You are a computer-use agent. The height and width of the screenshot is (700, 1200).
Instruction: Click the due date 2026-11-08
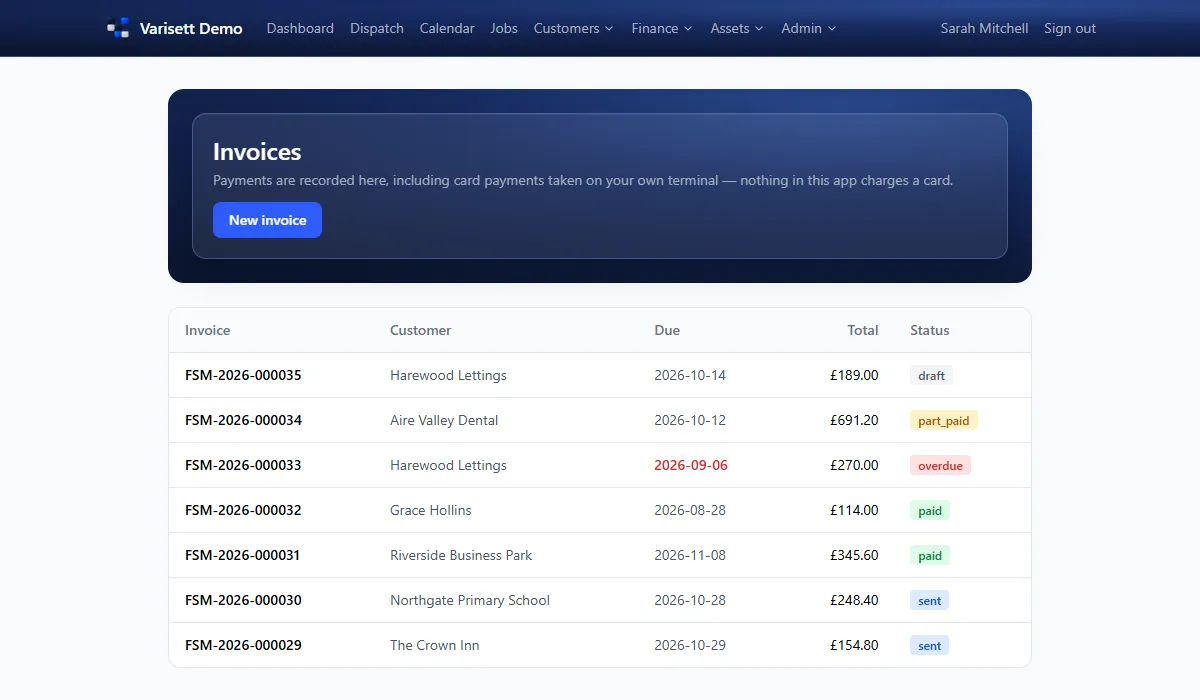coord(690,555)
